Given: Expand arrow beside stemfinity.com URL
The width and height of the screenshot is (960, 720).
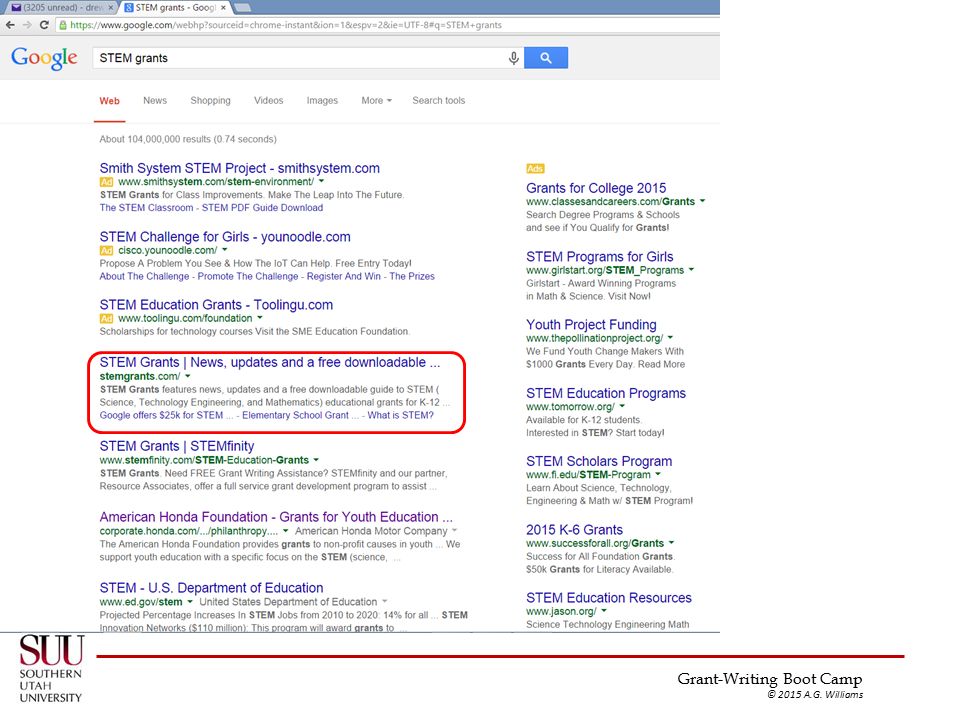Looking at the screenshot, I should point(317,459).
